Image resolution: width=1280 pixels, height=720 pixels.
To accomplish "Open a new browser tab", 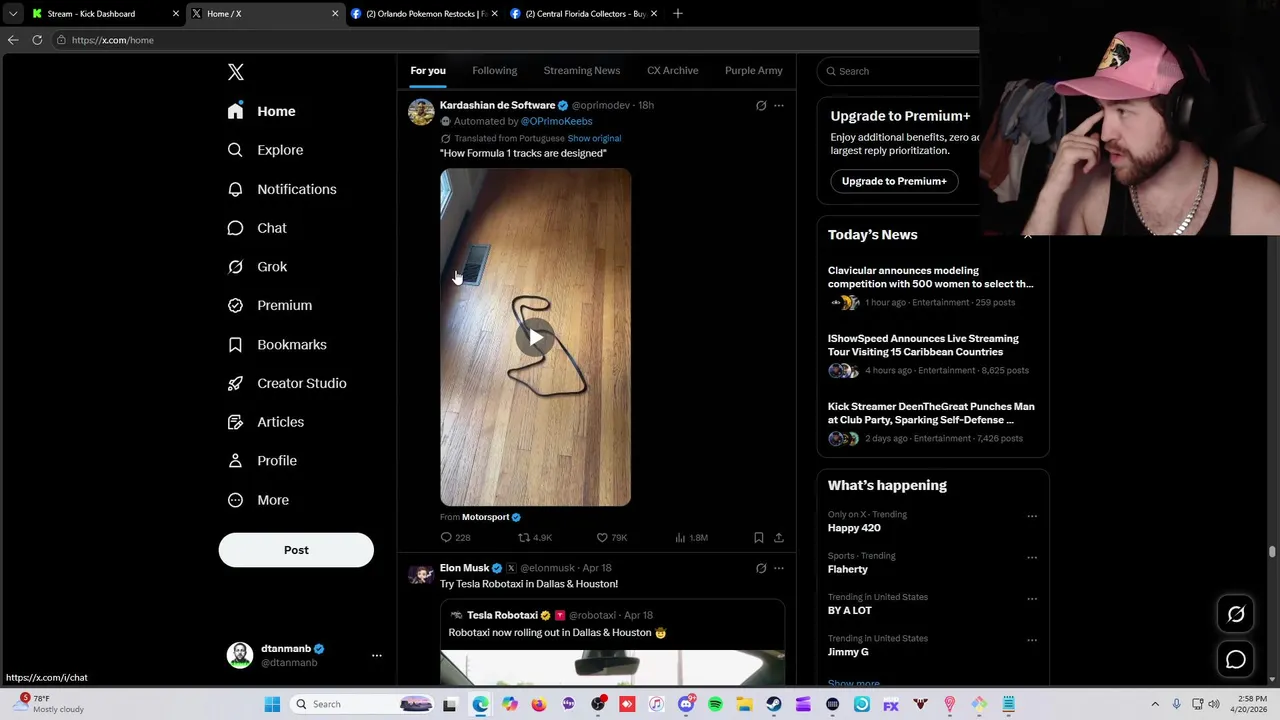I will (x=678, y=13).
